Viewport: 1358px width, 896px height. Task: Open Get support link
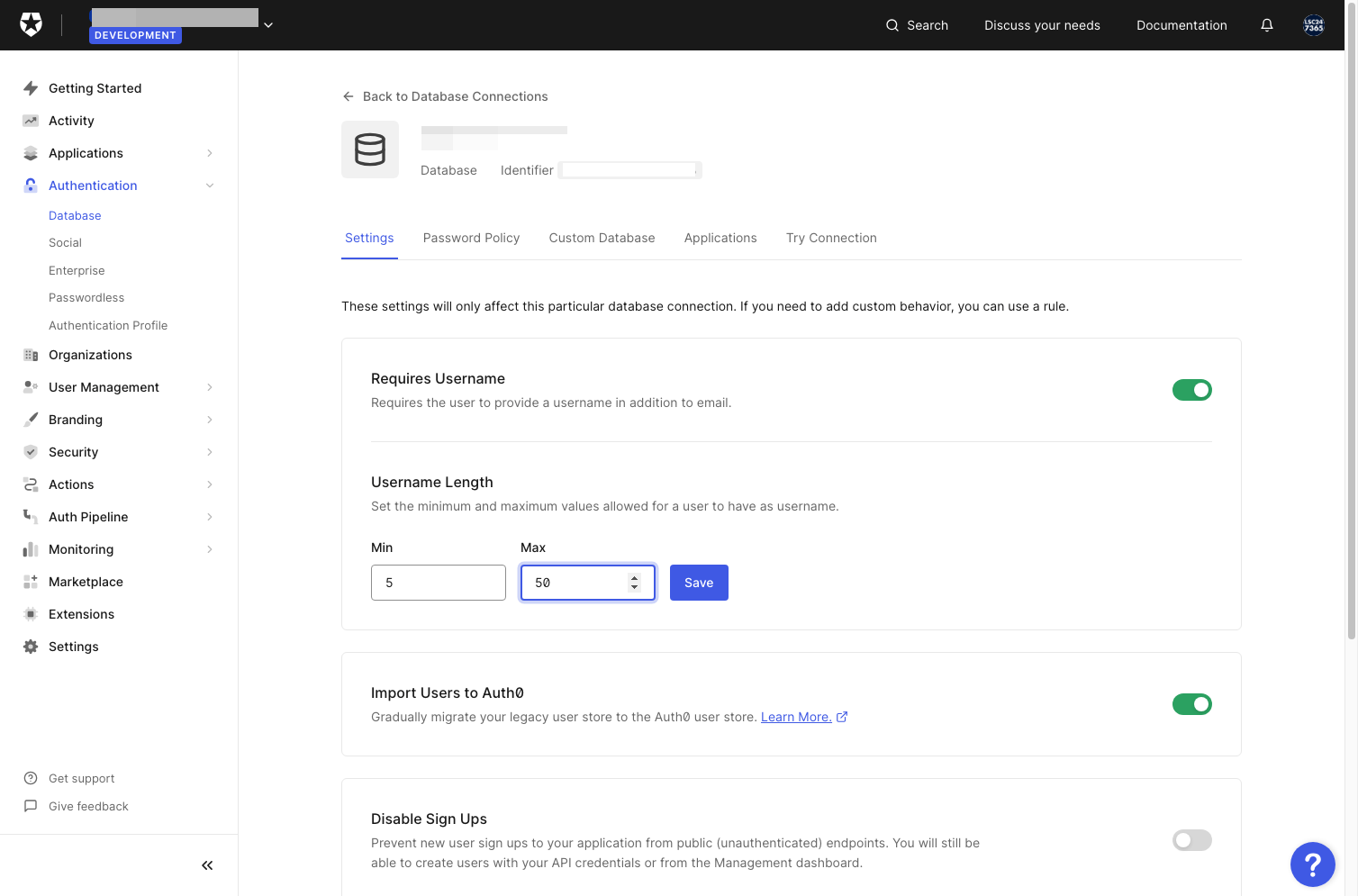click(x=82, y=779)
